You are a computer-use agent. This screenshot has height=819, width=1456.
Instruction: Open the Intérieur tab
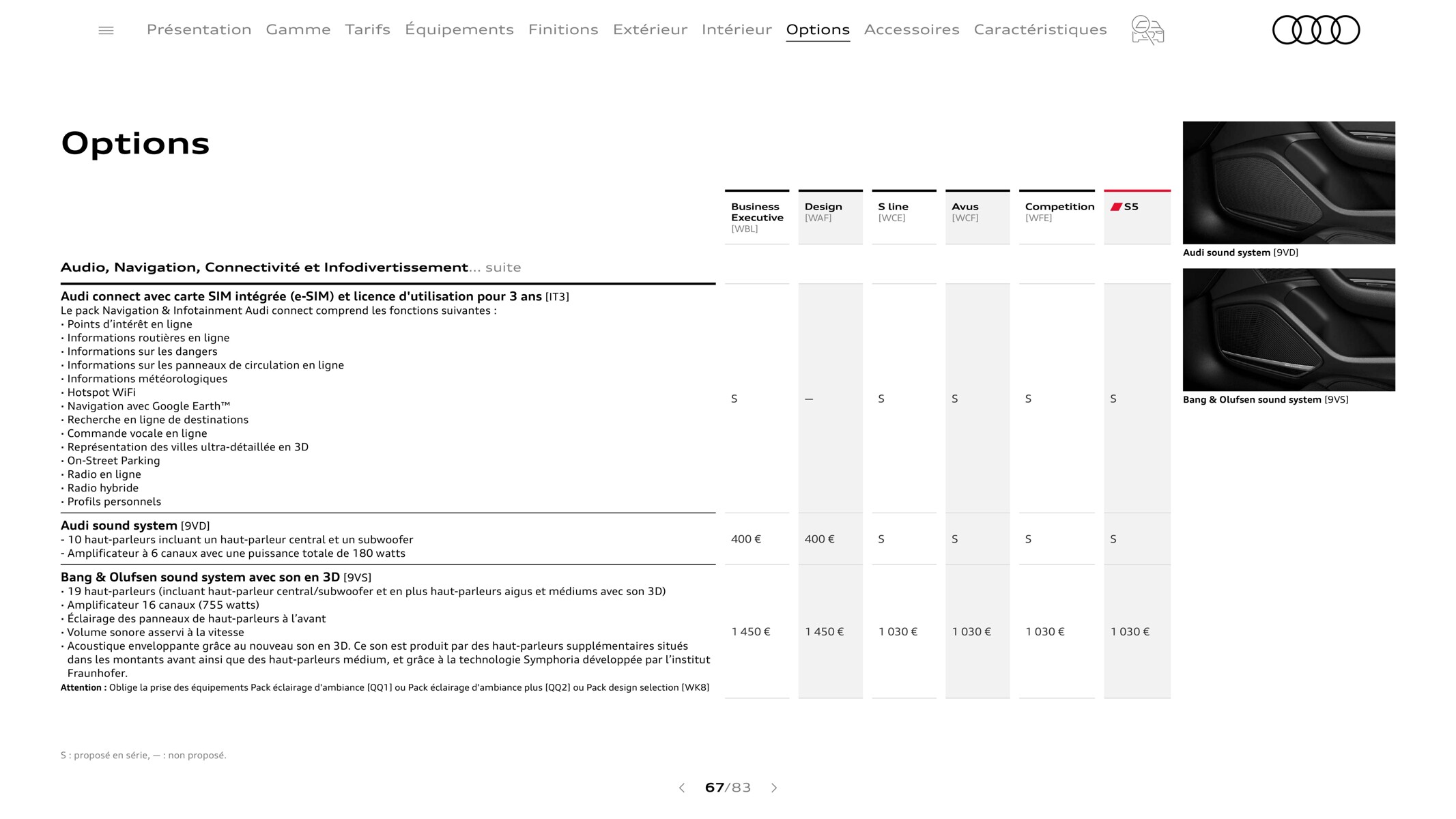pos(737,29)
